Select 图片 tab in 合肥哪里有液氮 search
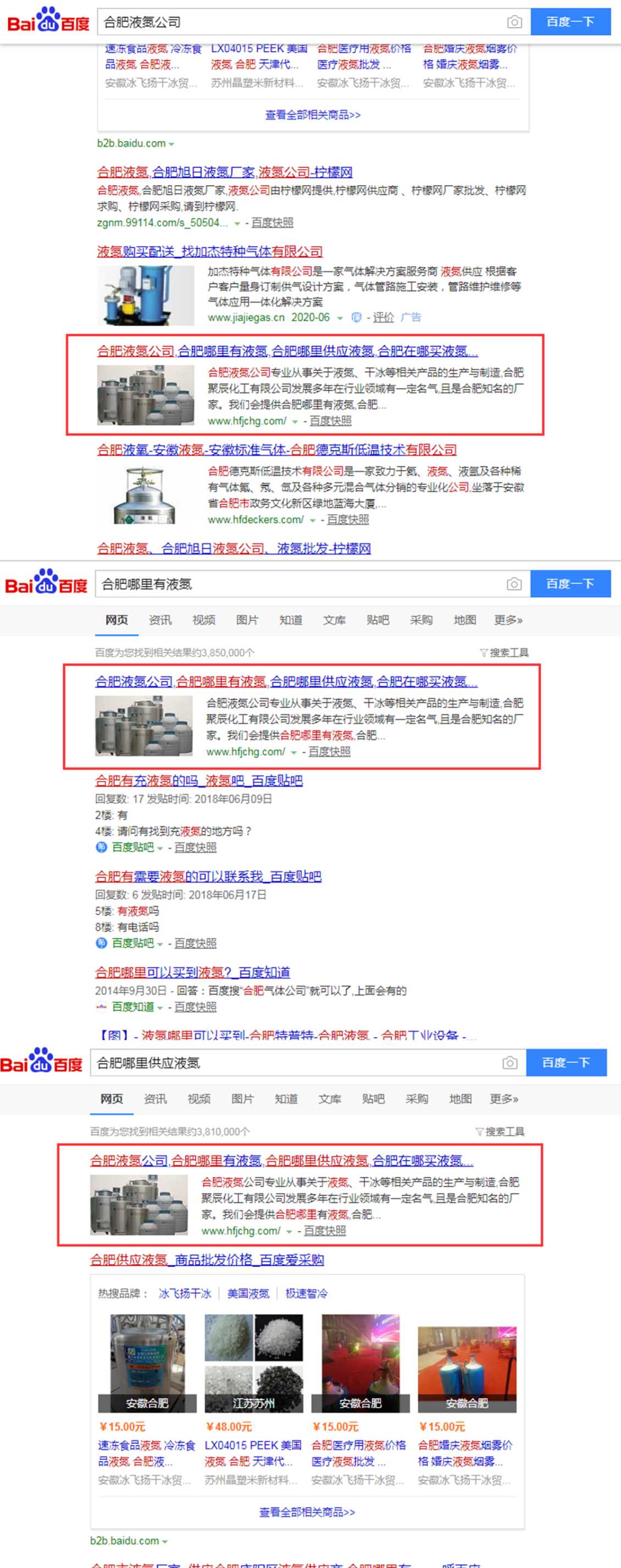 [x=247, y=620]
